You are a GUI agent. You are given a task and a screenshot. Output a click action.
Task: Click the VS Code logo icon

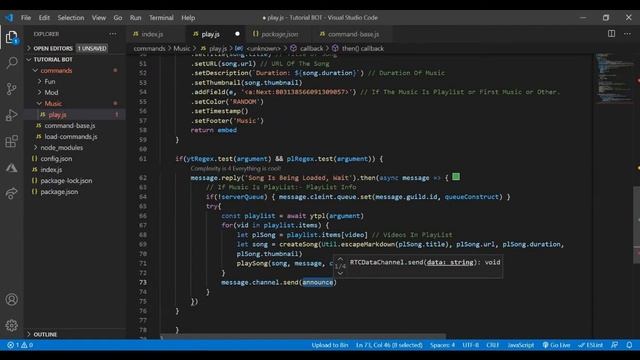click(9, 18)
